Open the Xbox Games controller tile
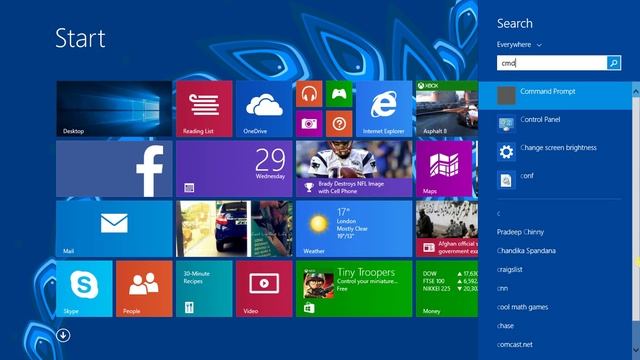Image resolution: width=640 pixels, height=360 pixels. click(x=339, y=94)
